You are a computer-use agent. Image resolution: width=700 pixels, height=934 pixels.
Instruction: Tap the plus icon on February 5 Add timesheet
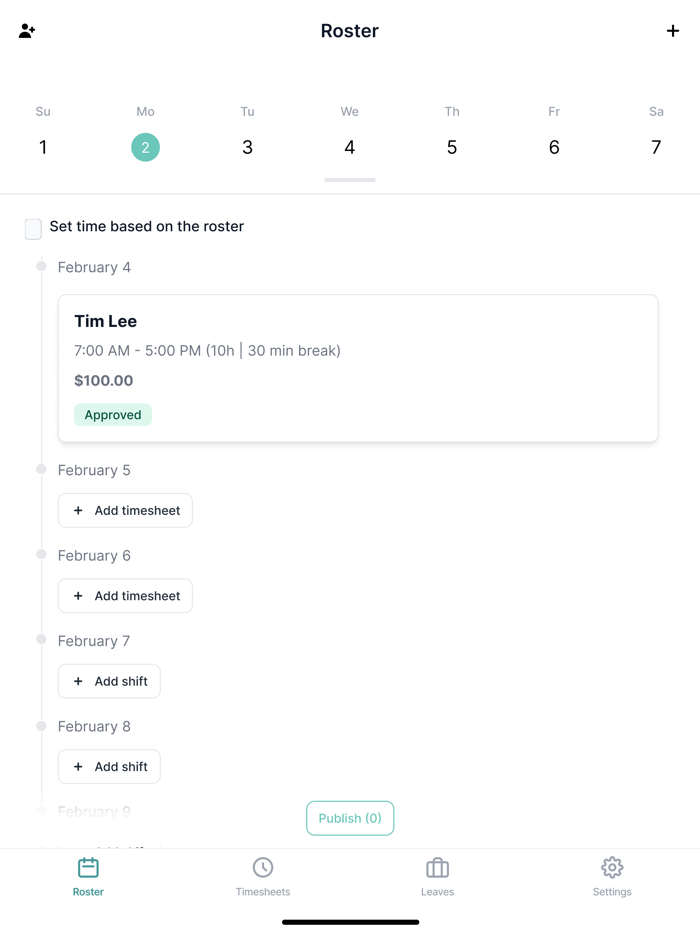[x=79, y=511]
